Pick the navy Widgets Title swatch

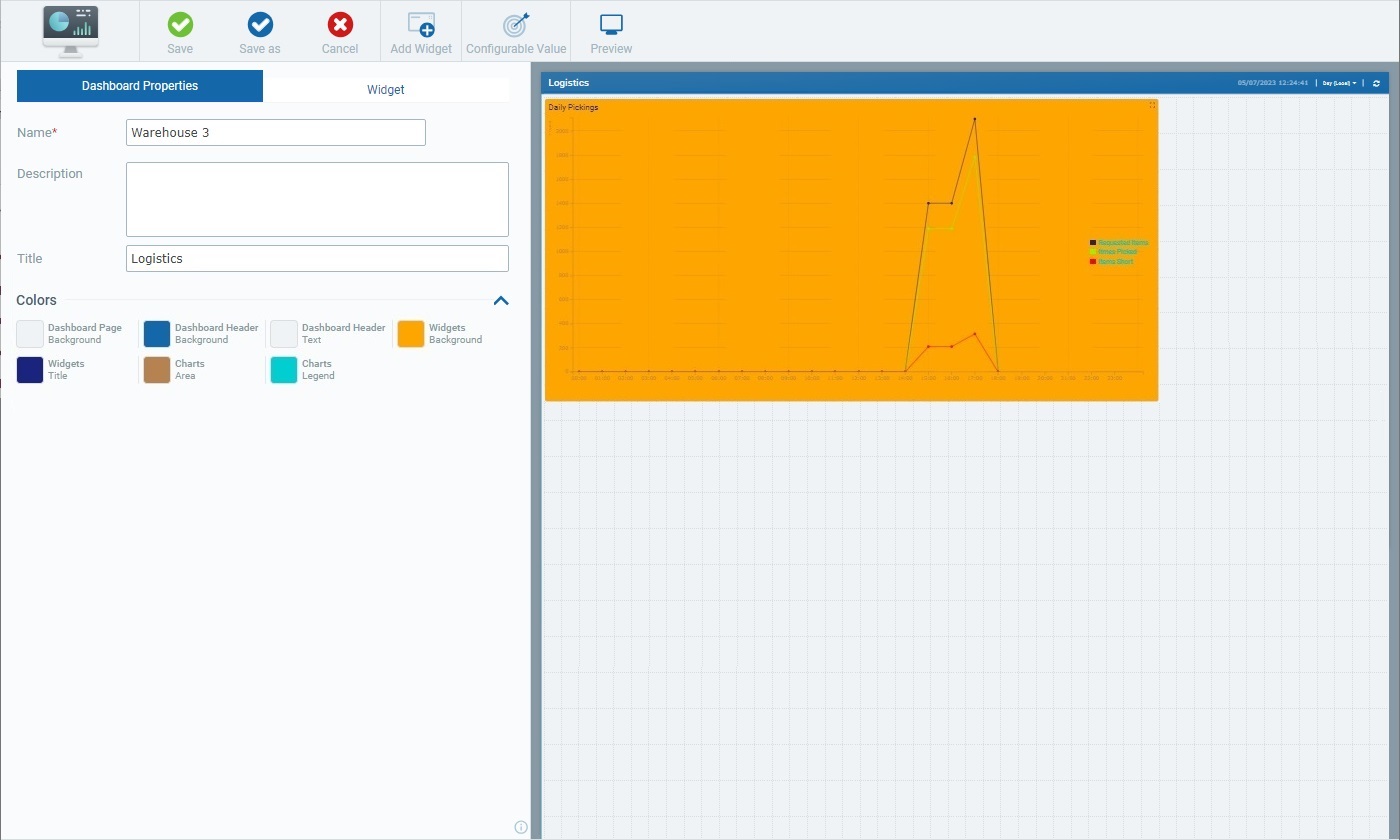30,370
